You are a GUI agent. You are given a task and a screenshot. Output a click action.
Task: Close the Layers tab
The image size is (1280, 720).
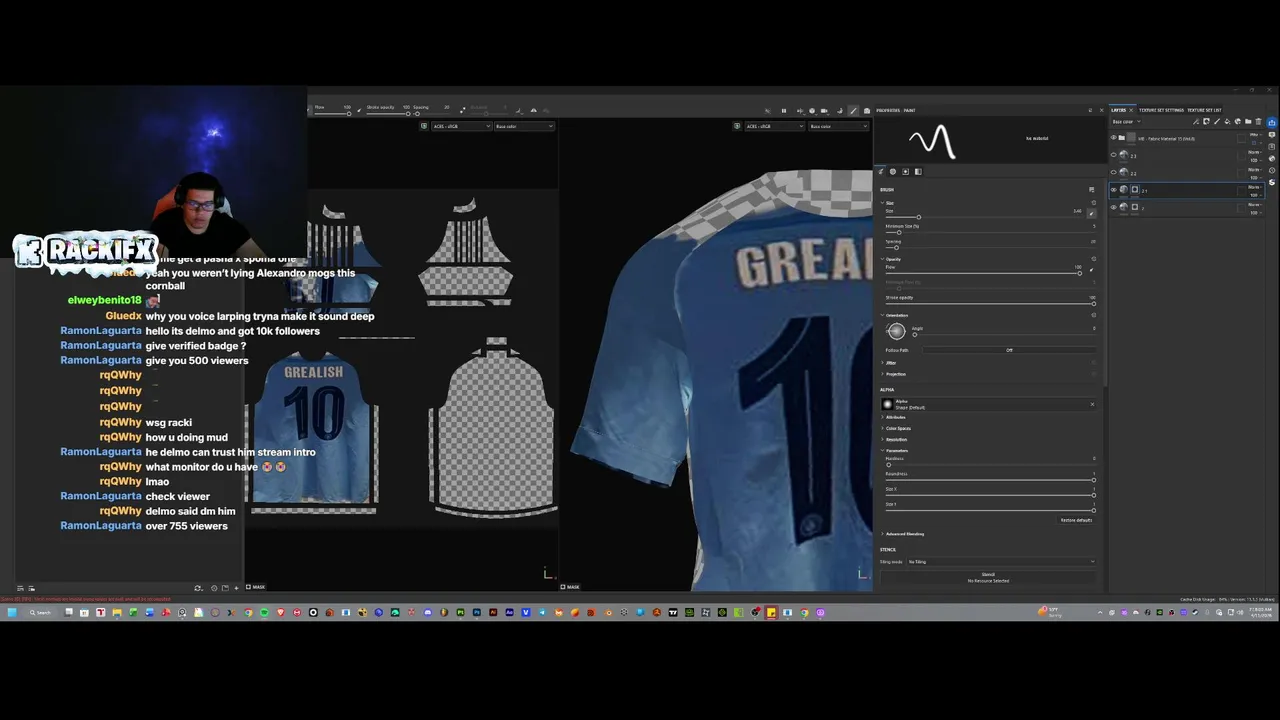[1131, 110]
